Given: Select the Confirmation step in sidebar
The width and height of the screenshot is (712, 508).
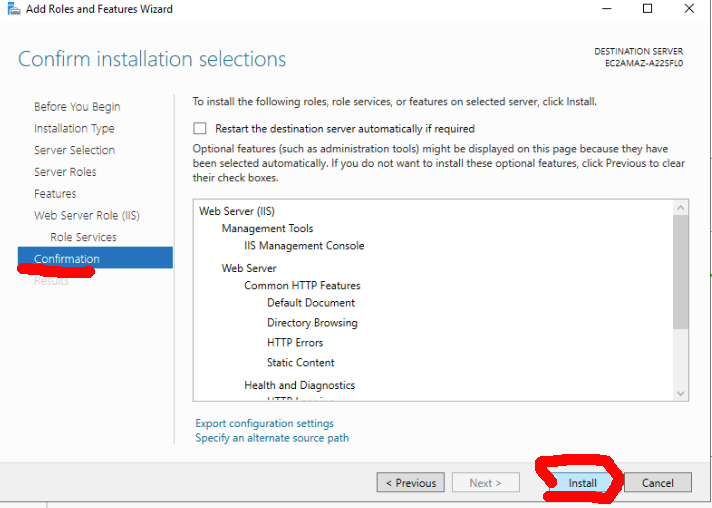Looking at the screenshot, I should [67, 259].
